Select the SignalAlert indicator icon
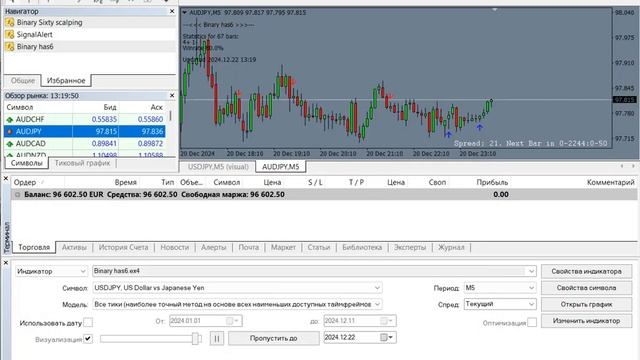Viewport: 640px width, 360px height. tap(9, 35)
